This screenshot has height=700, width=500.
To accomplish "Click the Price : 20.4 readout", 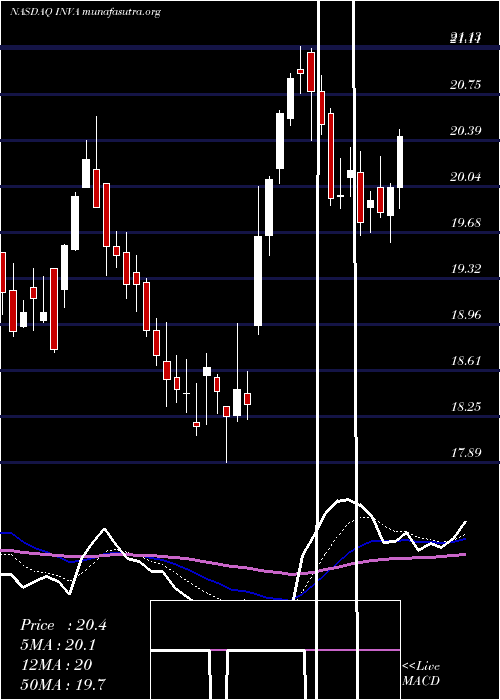I will (63, 625).
